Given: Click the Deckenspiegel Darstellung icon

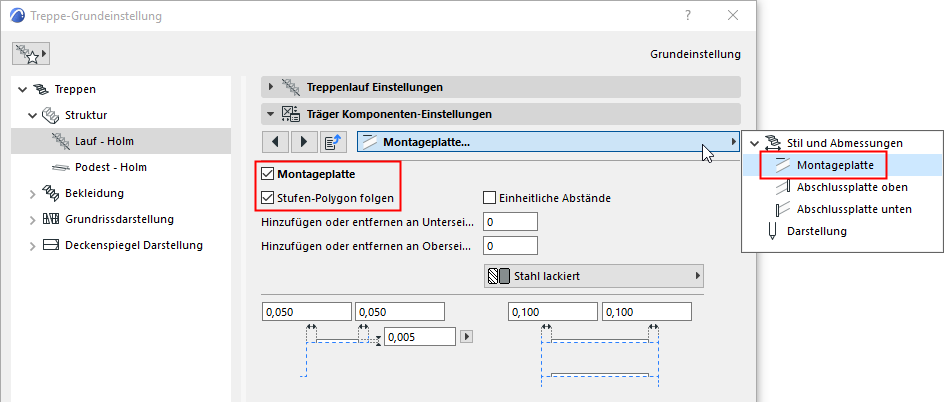Looking at the screenshot, I should (x=51, y=245).
